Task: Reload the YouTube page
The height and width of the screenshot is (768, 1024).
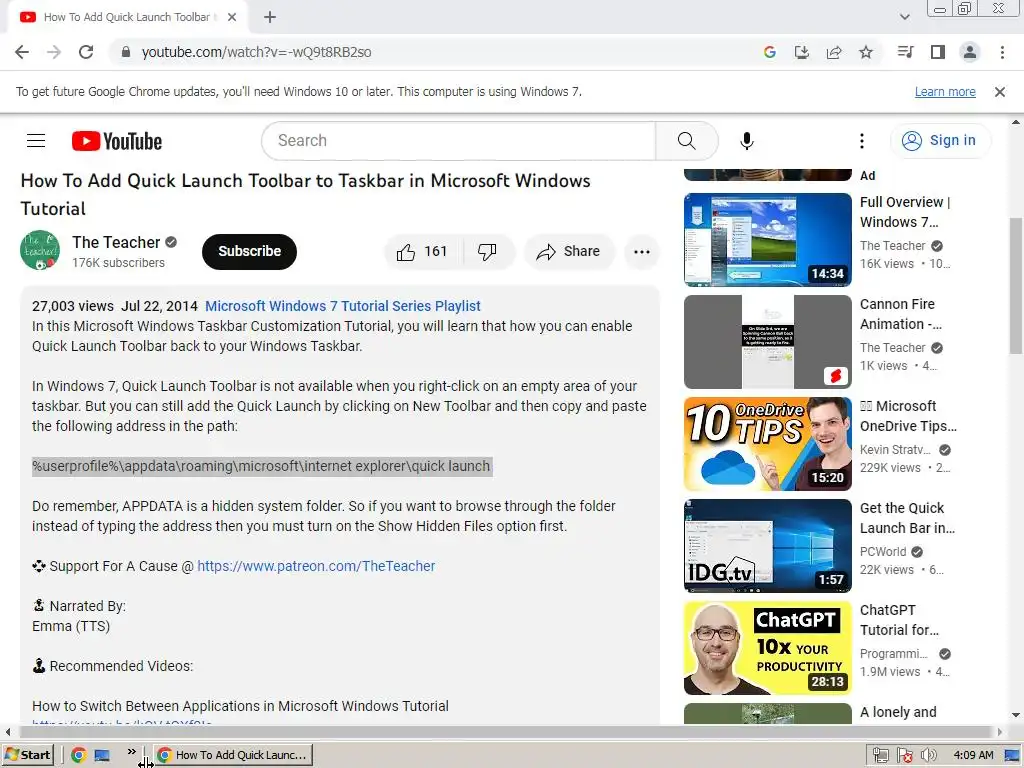Action: pos(86,52)
